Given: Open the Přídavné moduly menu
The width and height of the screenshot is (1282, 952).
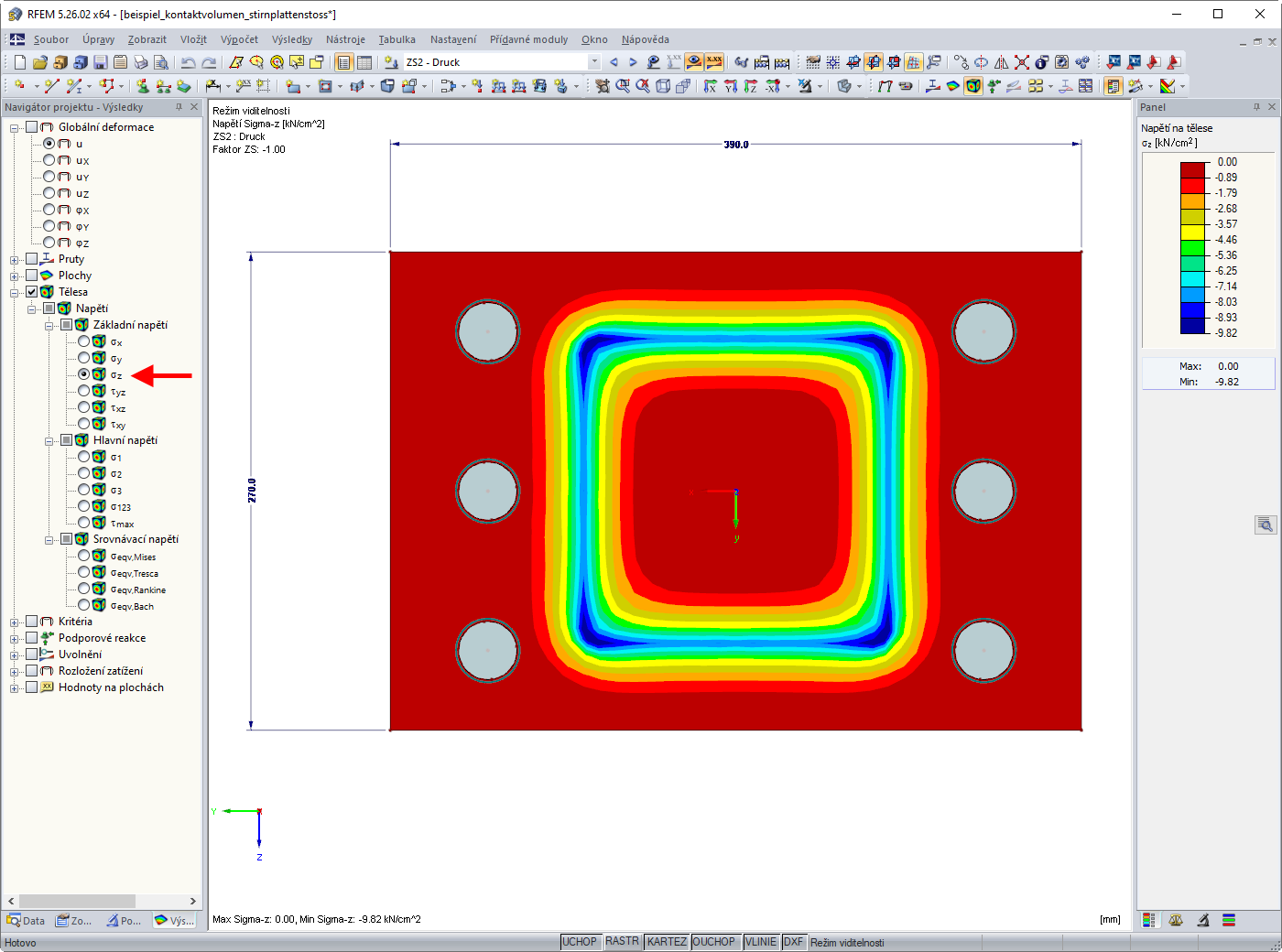Looking at the screenshot, I should point(528,39).
